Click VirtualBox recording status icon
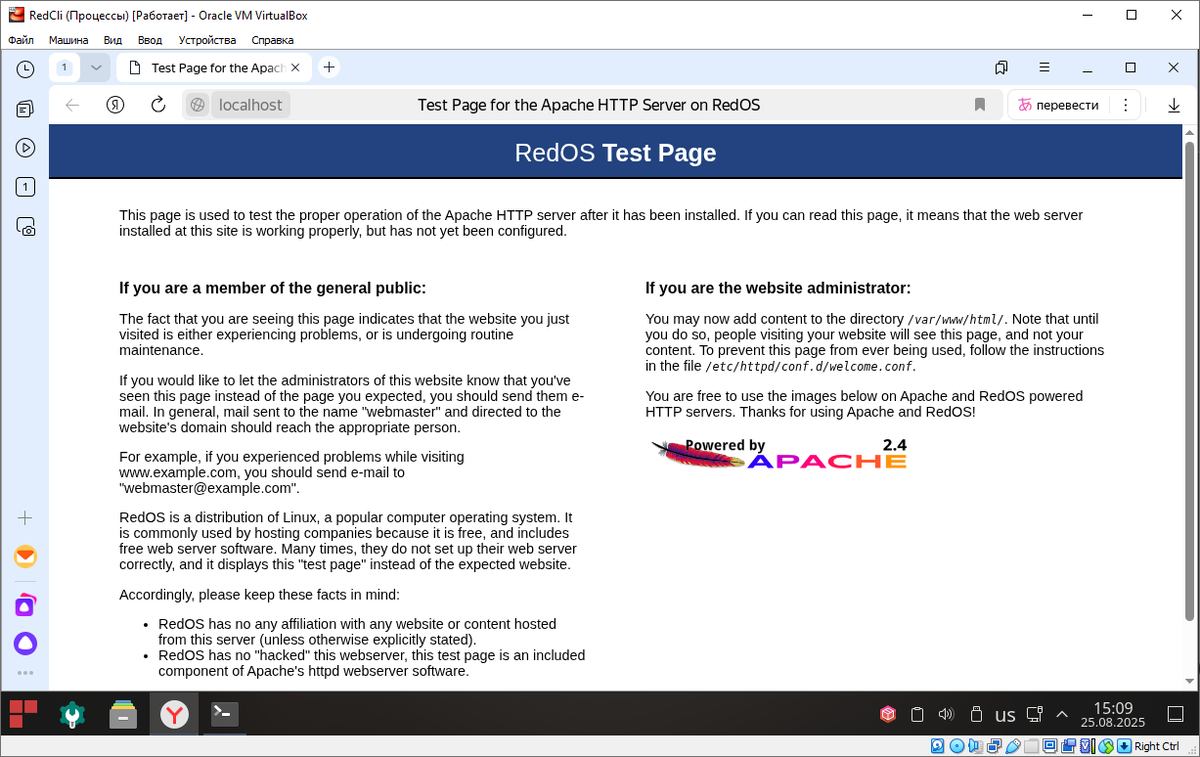The image size is (1200, 757). pyautogui.click(x=1068, y=746)
